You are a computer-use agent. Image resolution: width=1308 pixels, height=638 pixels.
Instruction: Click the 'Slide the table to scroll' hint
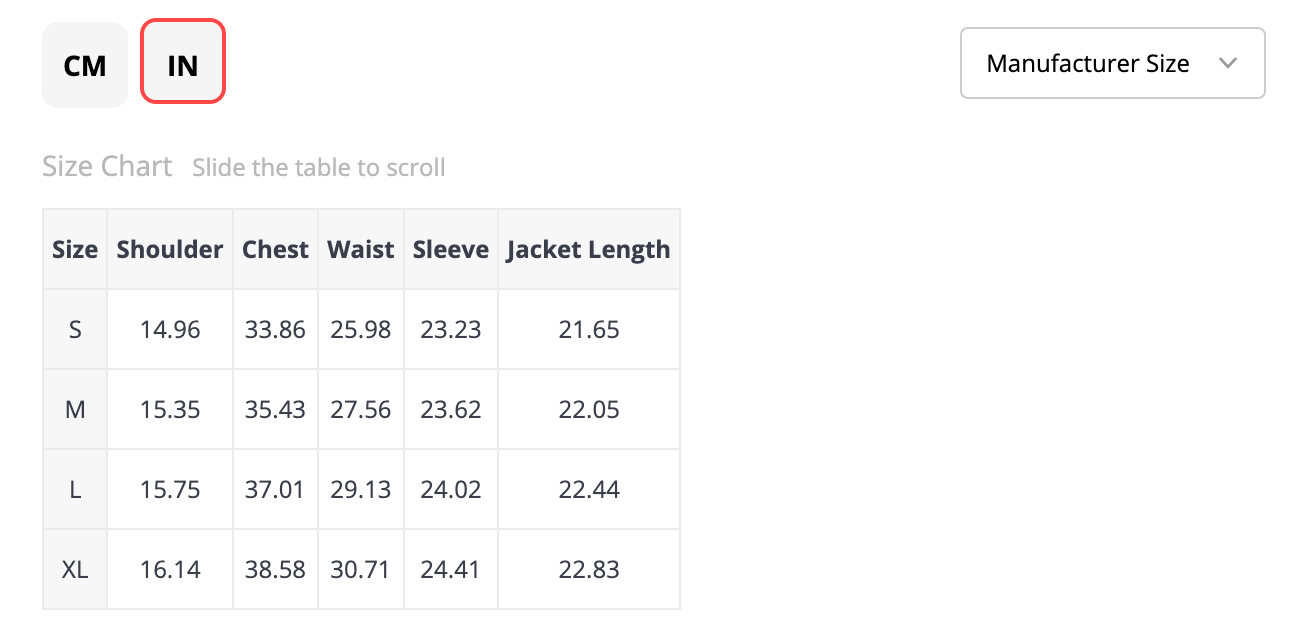(319, 167)
